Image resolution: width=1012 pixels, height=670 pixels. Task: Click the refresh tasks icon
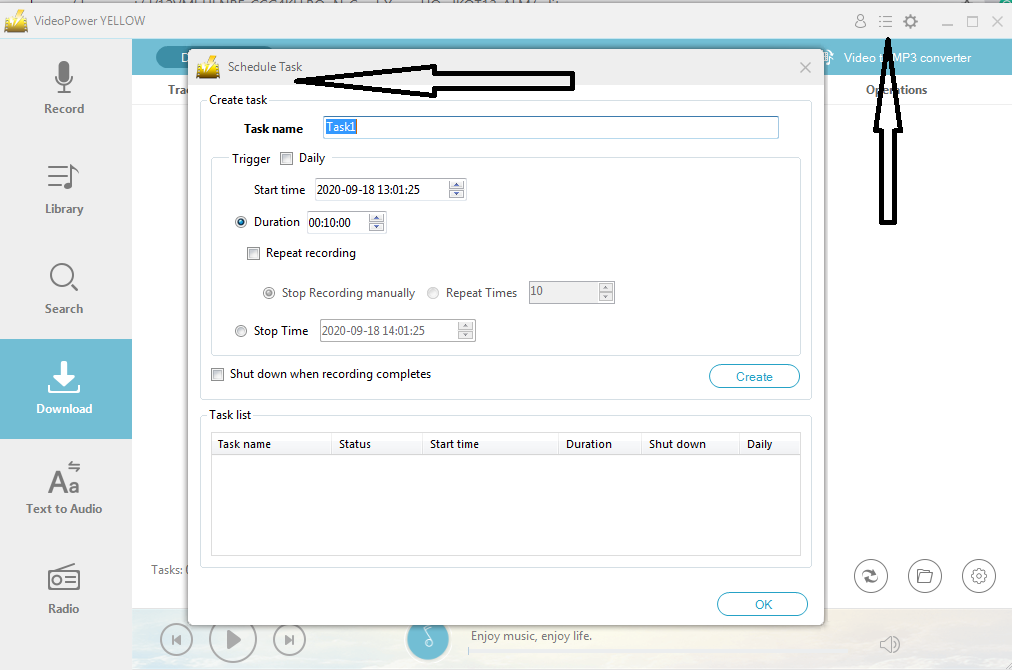870,576
